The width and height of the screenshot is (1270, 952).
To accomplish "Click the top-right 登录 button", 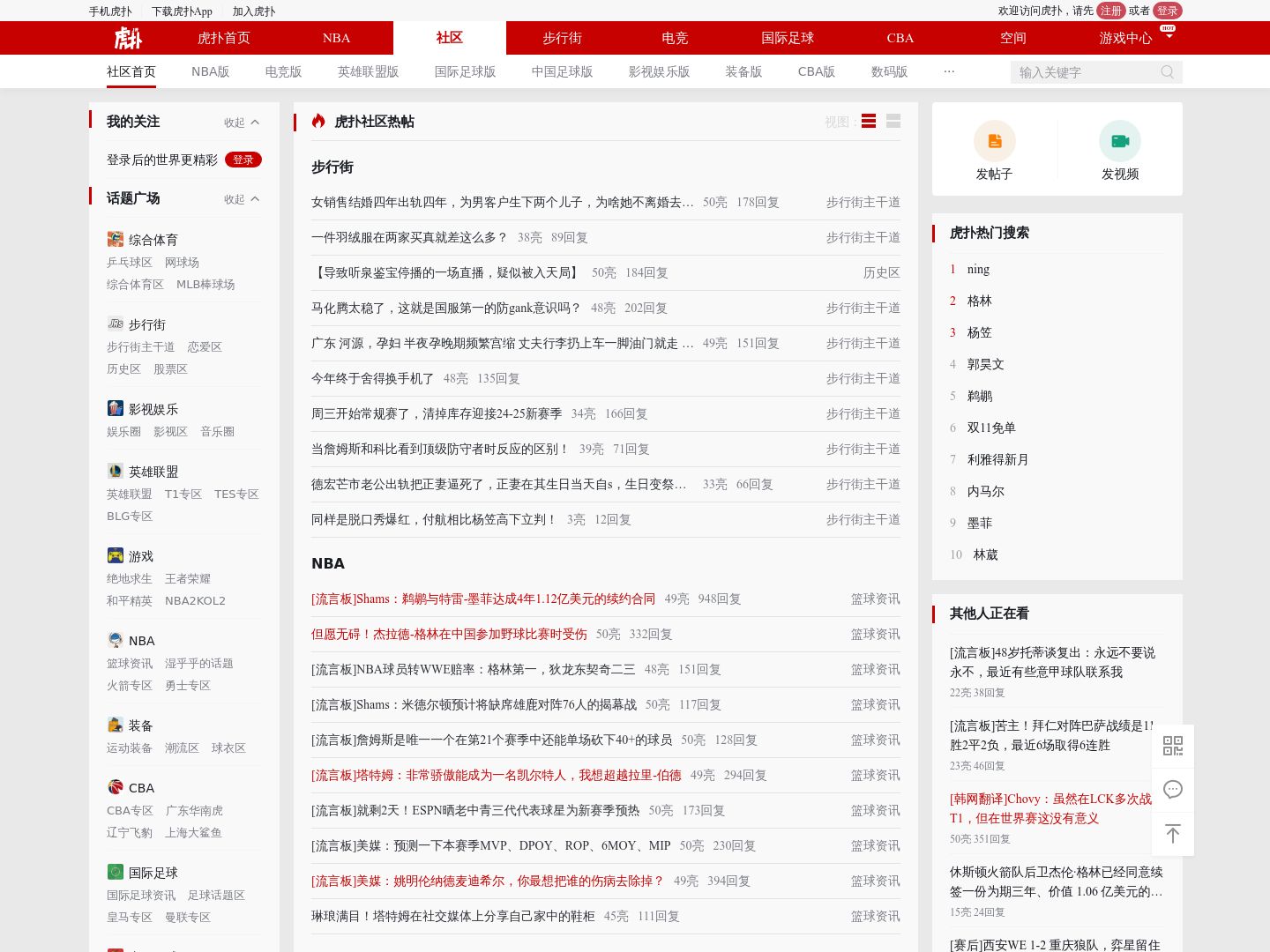I will click(1168, 11).
